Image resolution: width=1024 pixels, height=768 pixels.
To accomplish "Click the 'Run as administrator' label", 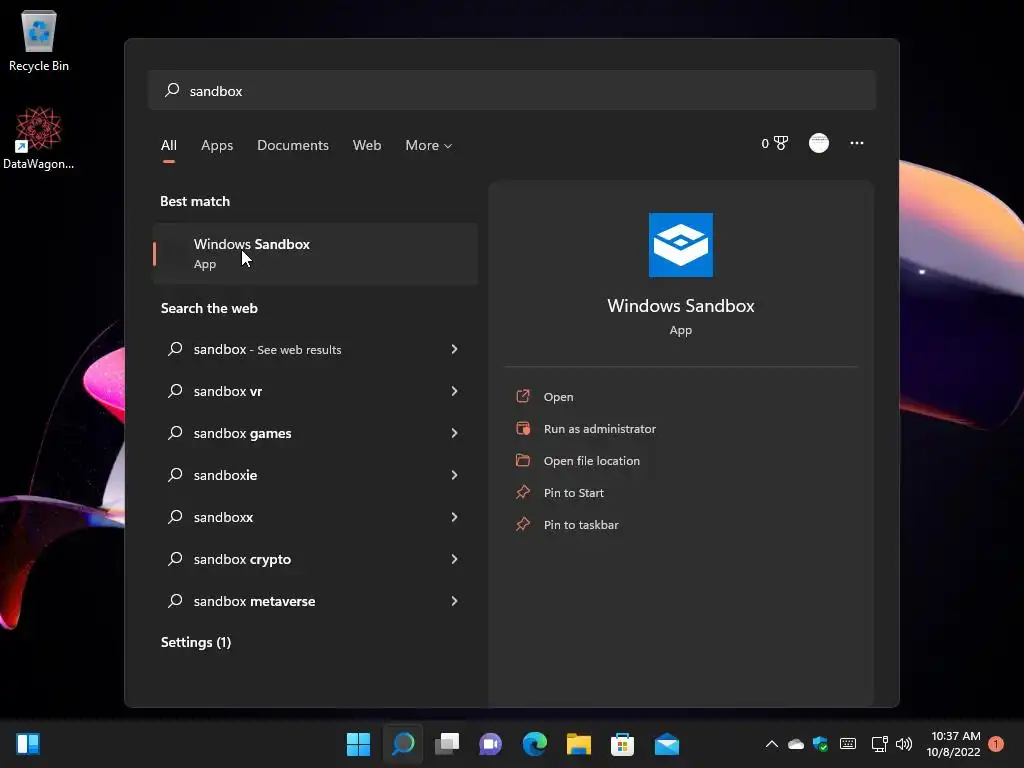I will pos(600,429).
